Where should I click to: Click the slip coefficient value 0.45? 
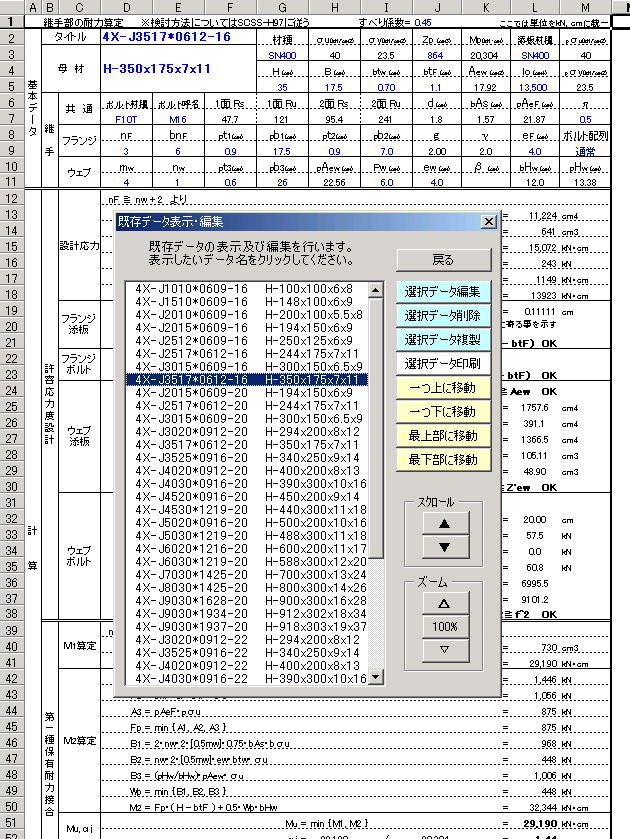[x=423, y=22]
